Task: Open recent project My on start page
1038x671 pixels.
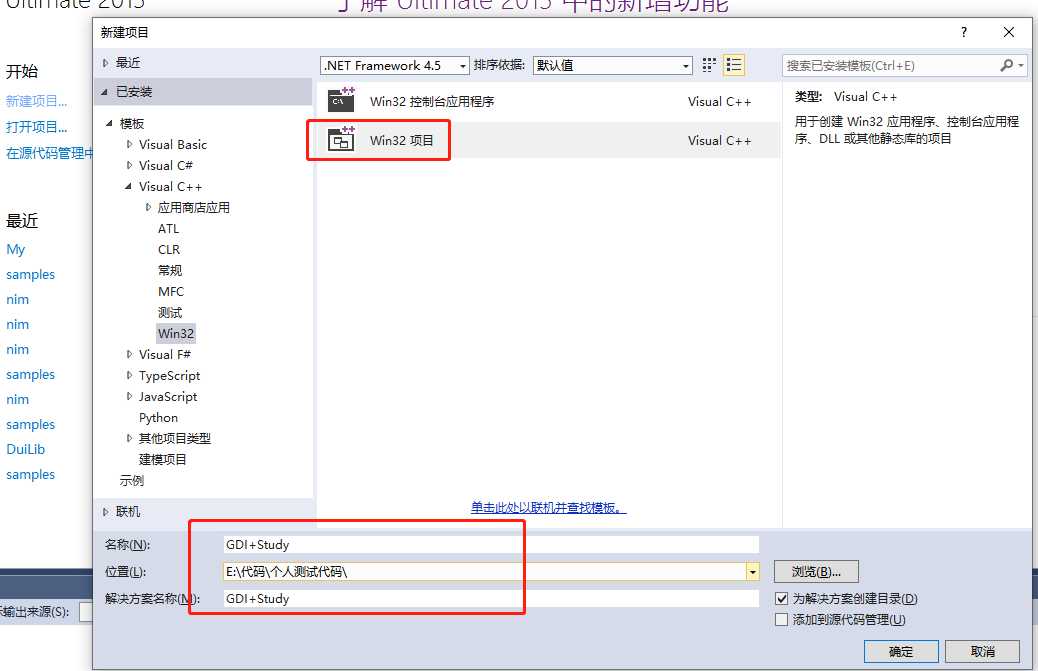Action: pos(15,249)
